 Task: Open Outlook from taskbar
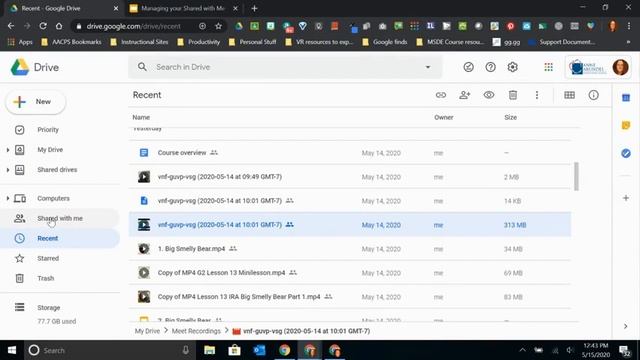point(260,350)
